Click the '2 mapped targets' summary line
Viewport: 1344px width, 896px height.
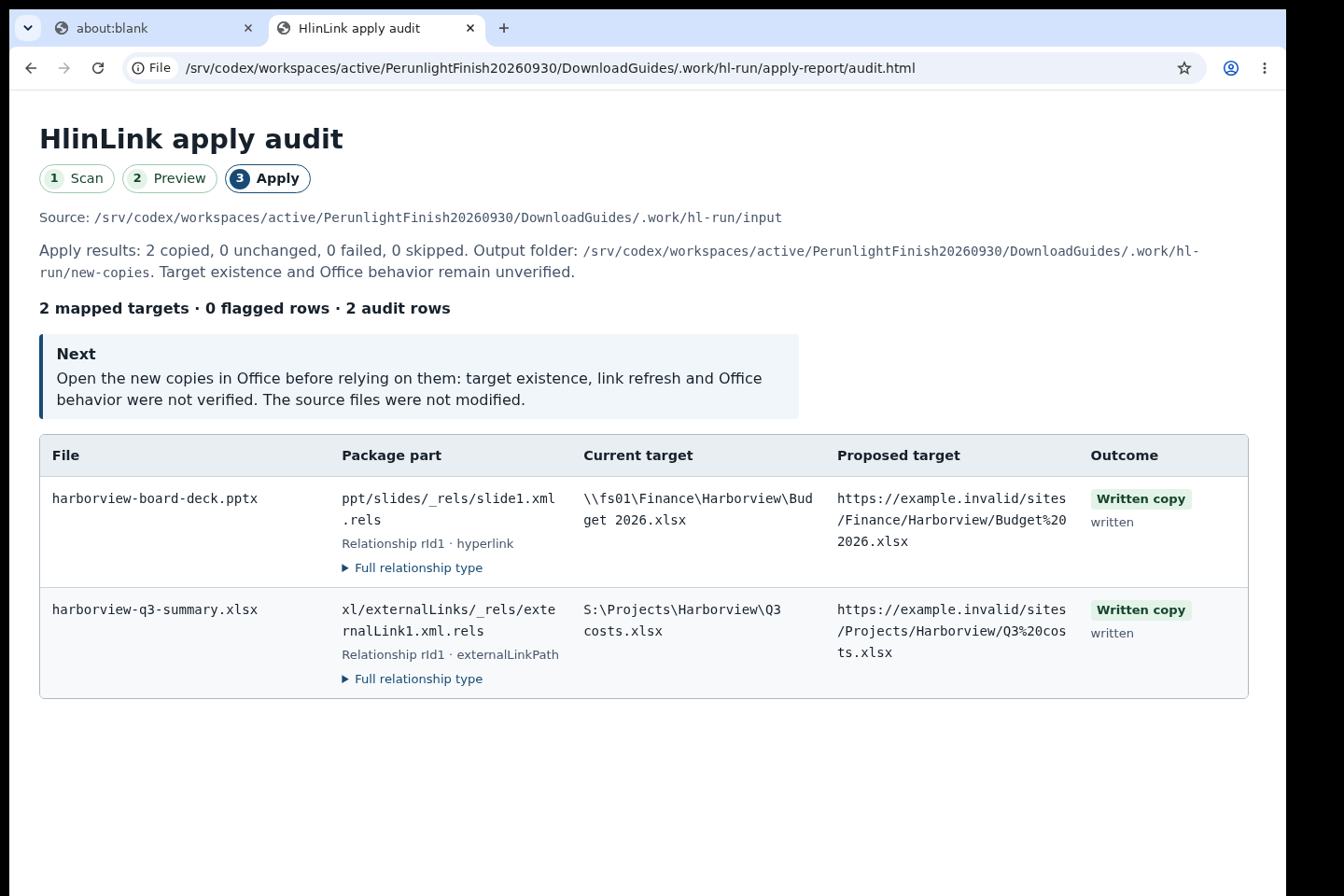pyautogui.click(x=245, y=308)
